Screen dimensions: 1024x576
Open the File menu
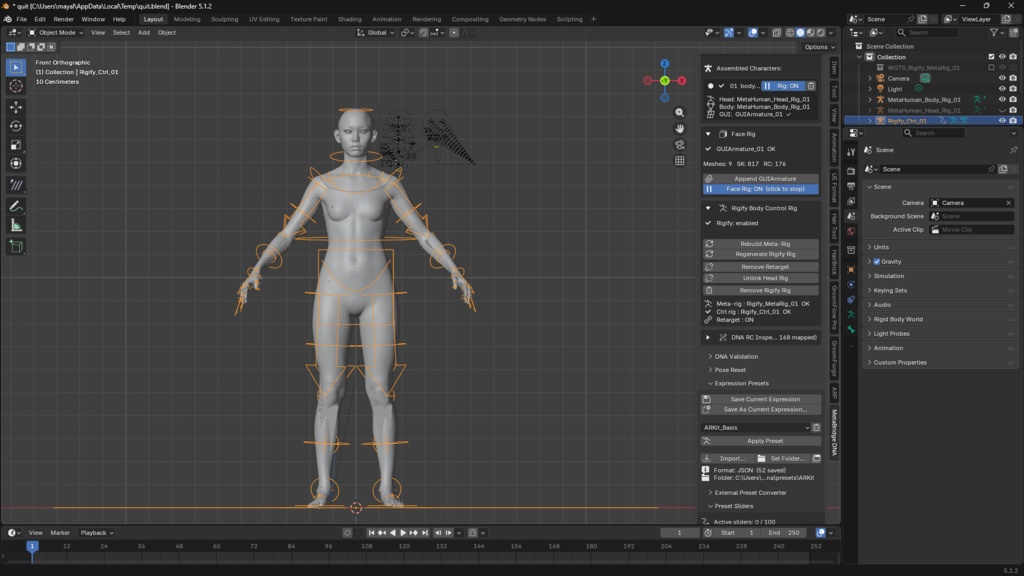click(22, 20)
